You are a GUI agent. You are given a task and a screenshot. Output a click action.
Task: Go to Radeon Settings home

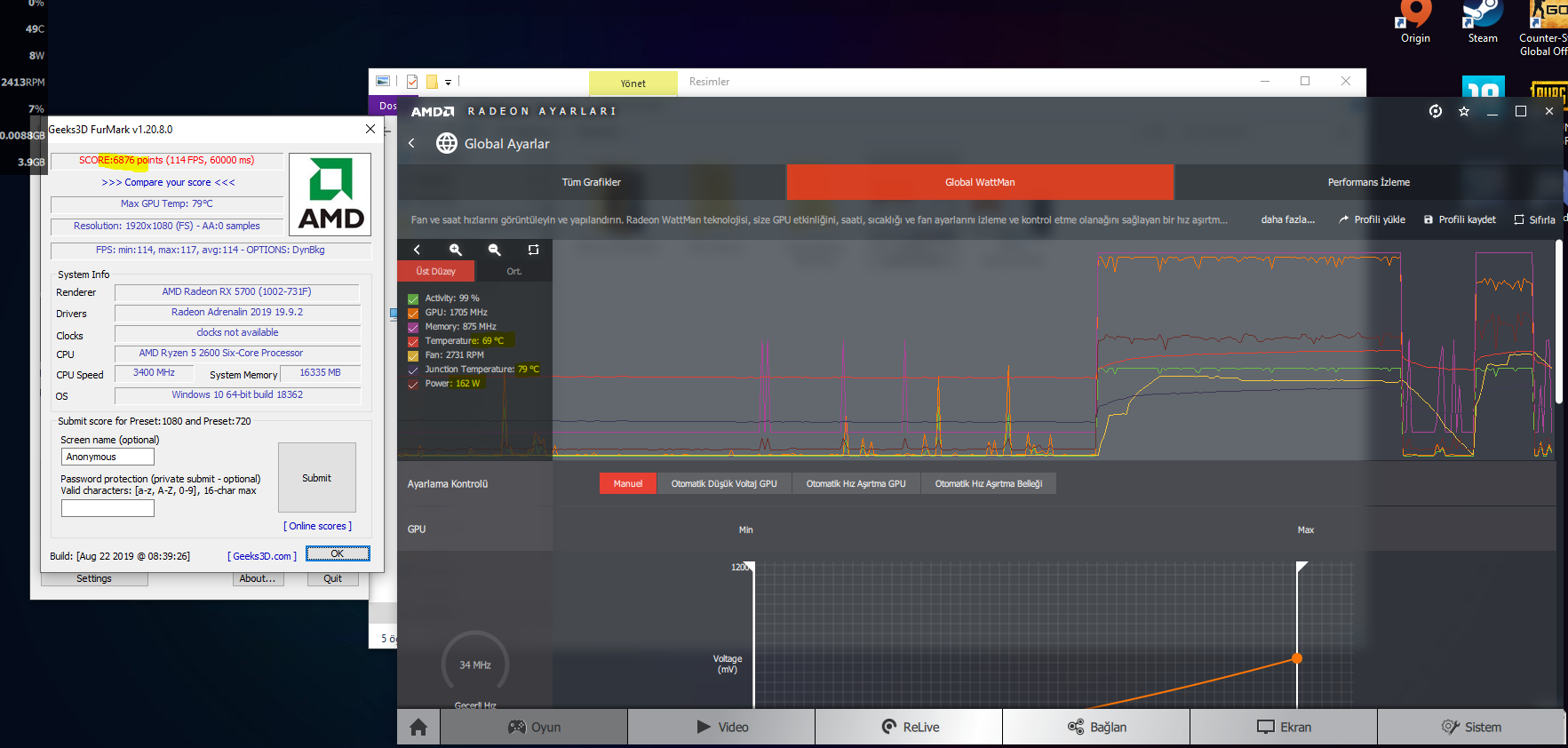(x=418, y=727)
